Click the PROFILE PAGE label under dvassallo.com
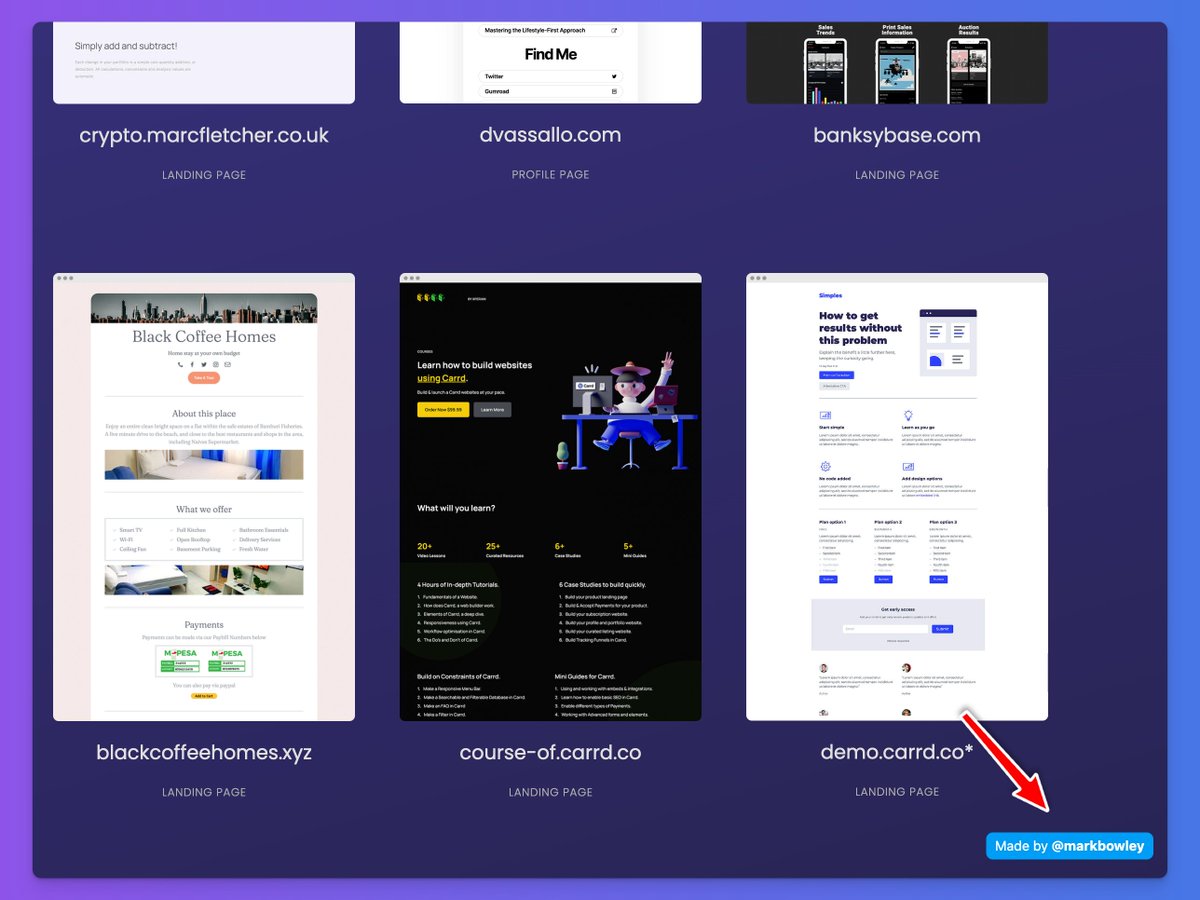Image resolution: width=1200 pixels, height=900 pixels. (551, 174)
